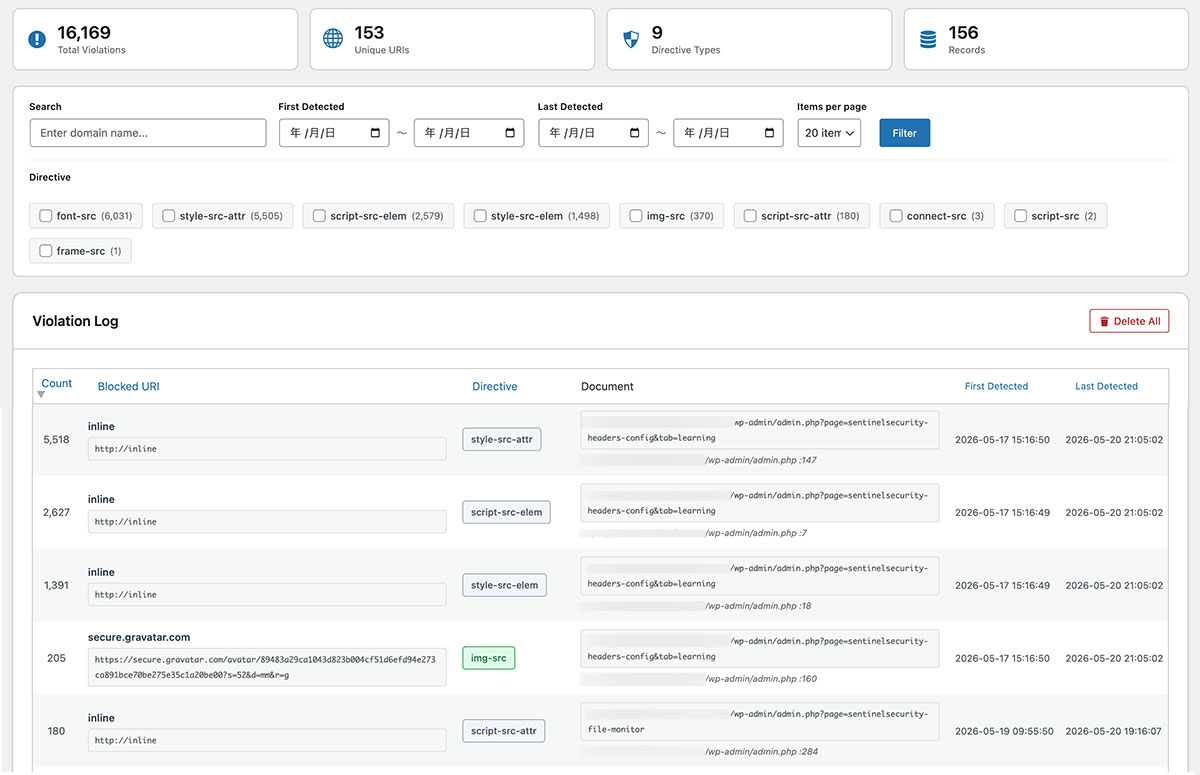Open the Items per page dropdown
The width and height of the screenshot is (1200, 775).
pyautogui.click(x=829, y=133)
